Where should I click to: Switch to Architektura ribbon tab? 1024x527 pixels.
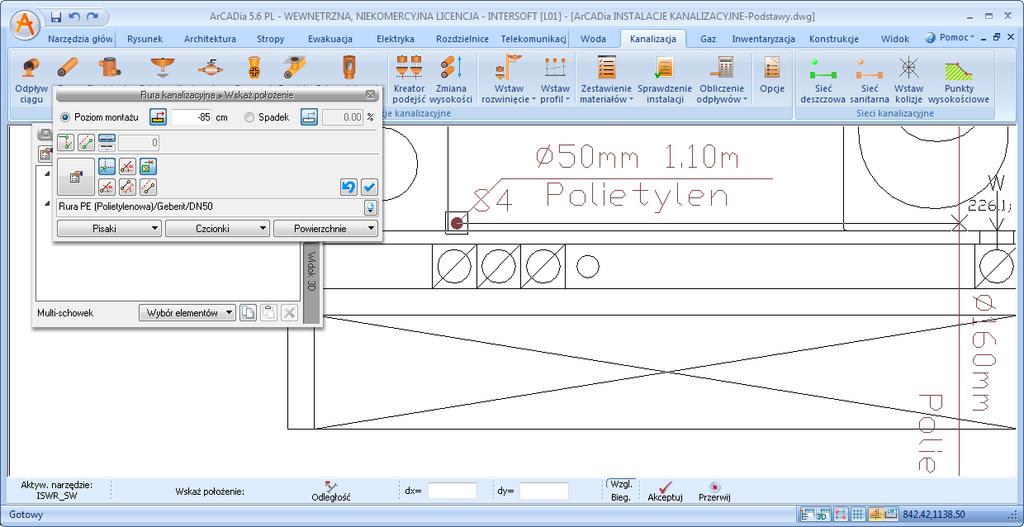tap(210, 39)
